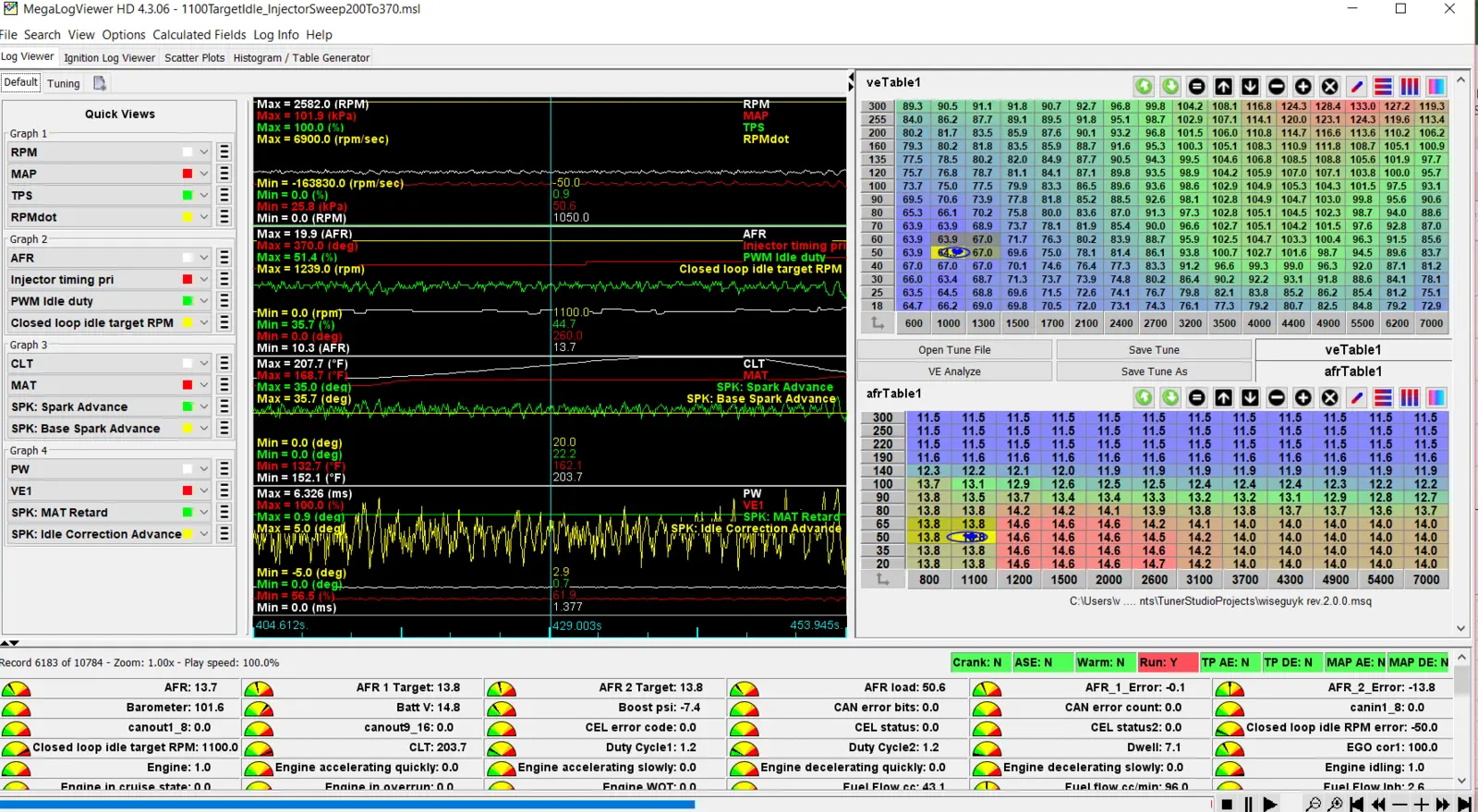Image resolution: width=1478 pixels, height=812 pixels.
Task: Click the VE Analyze button
Action: click(954, 371)
